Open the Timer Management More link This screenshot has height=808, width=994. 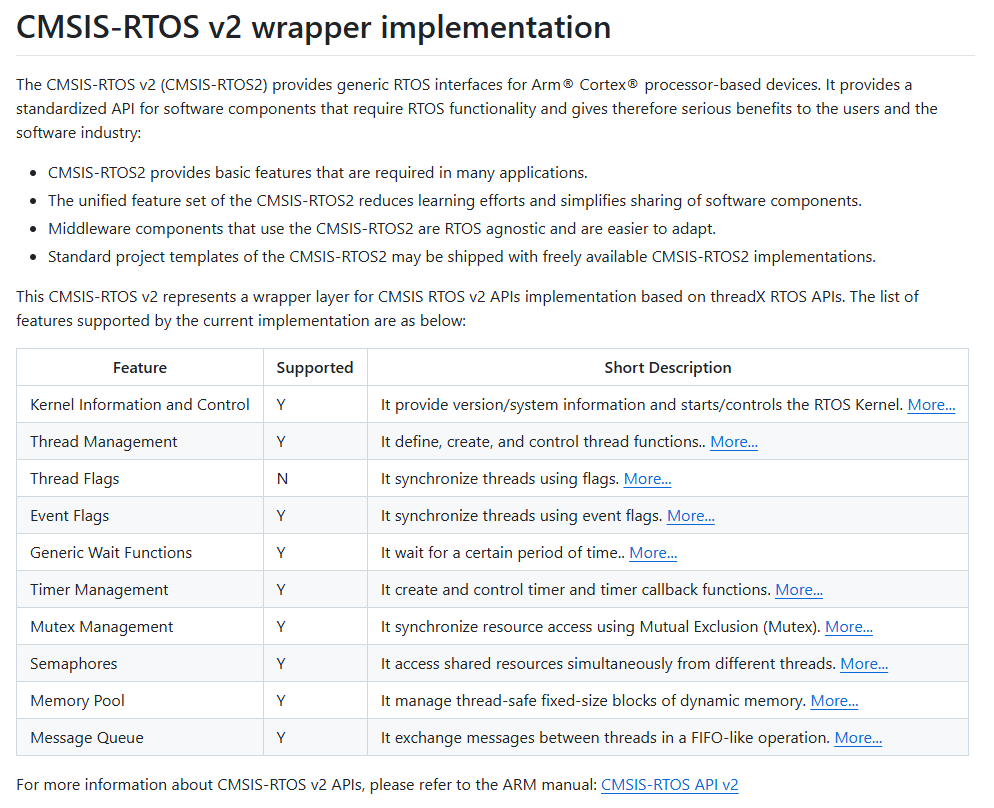click(x=799, y=590)
